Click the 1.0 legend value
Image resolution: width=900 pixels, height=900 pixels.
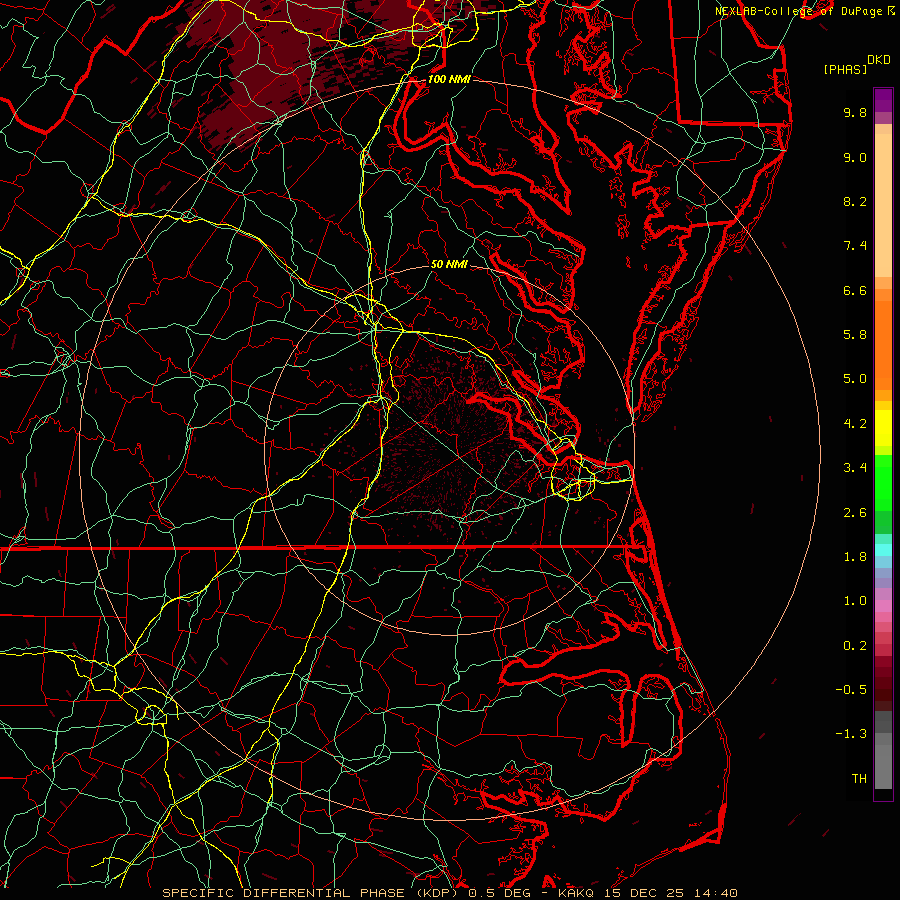(855, 601)
